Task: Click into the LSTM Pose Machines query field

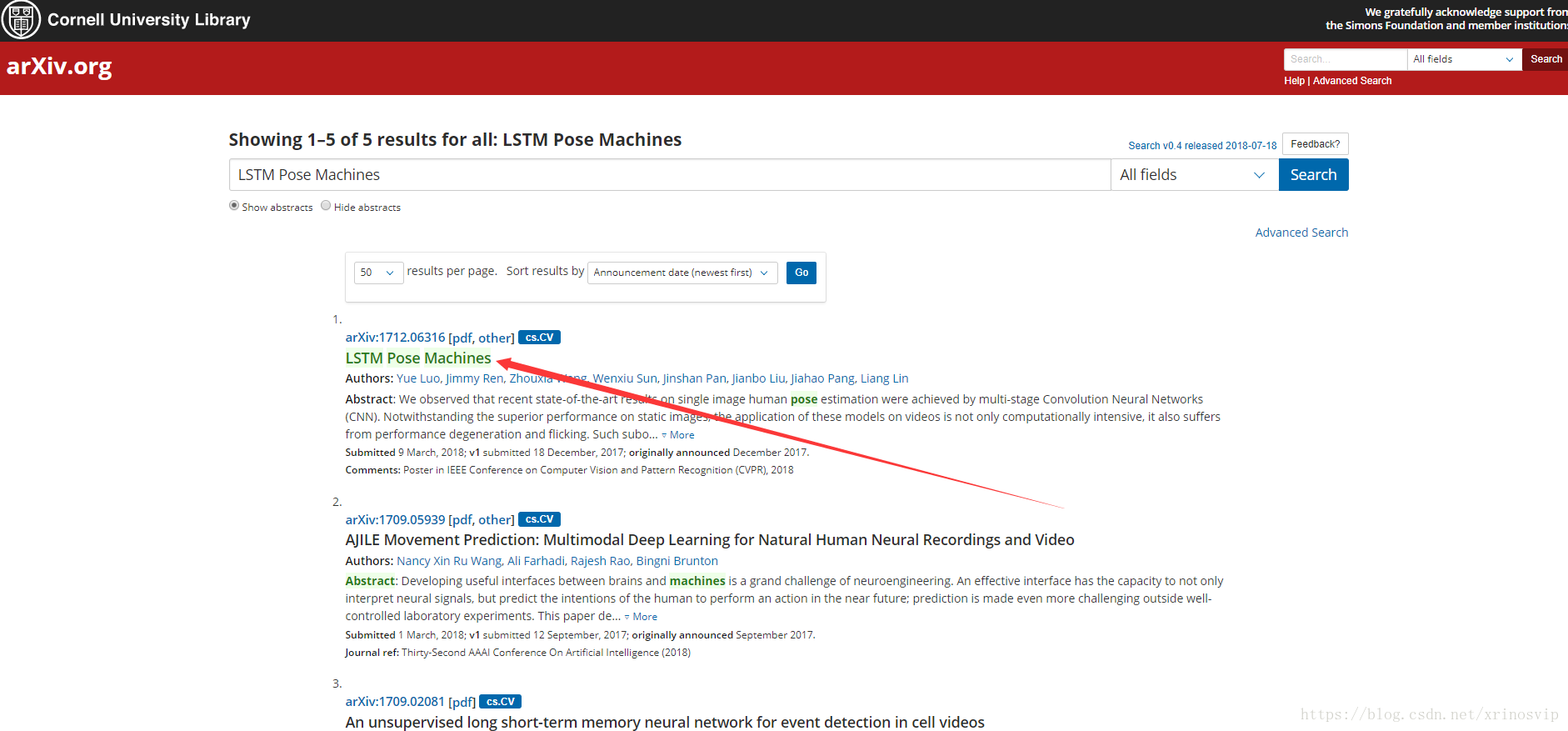Action: pos(670,175)
